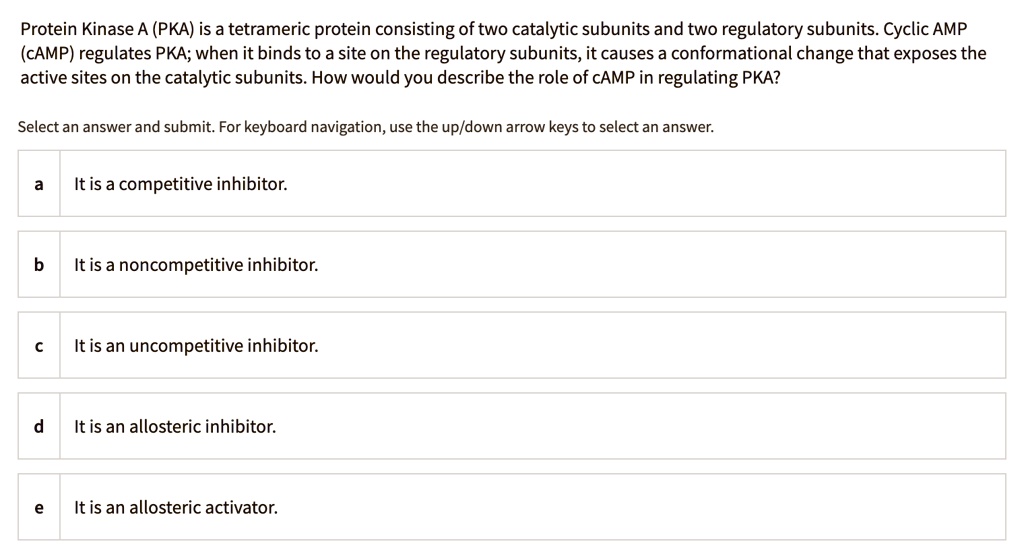The width and height of the screenshot is (1024, 554).
Task: Choose "It is a noncompetitive inhibitor." option
Action: pos(196,265)
